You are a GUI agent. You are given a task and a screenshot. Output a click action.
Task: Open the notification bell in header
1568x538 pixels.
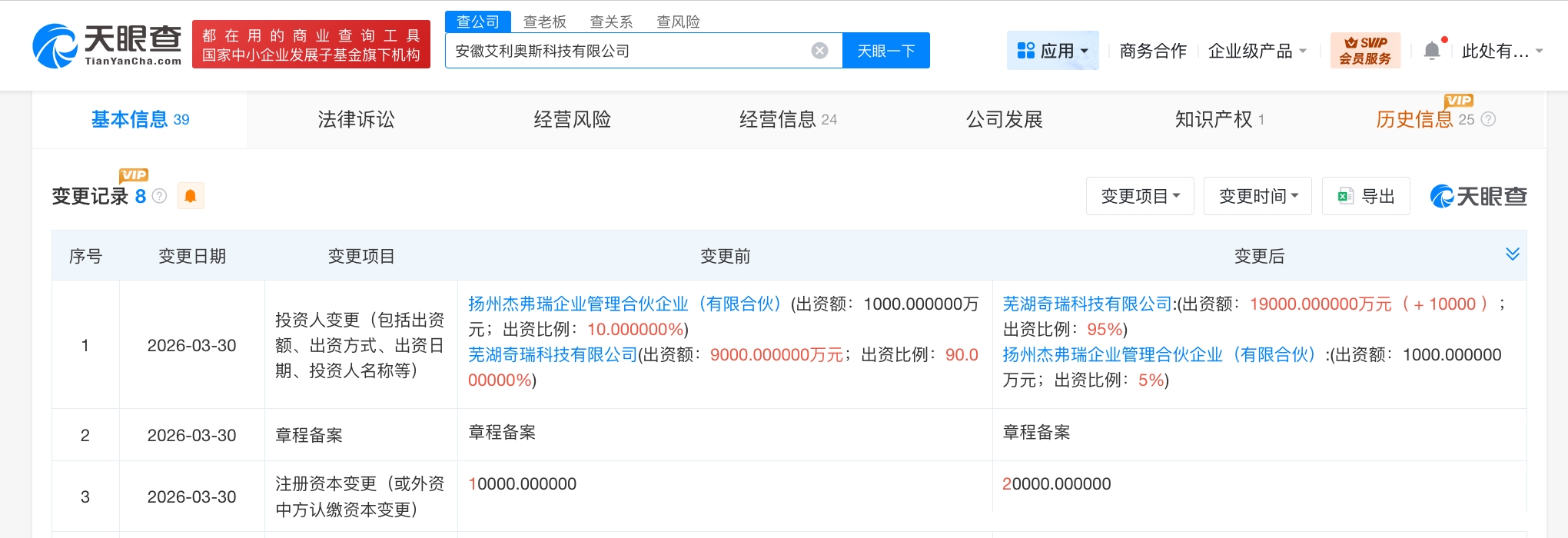pos(1431,51)
